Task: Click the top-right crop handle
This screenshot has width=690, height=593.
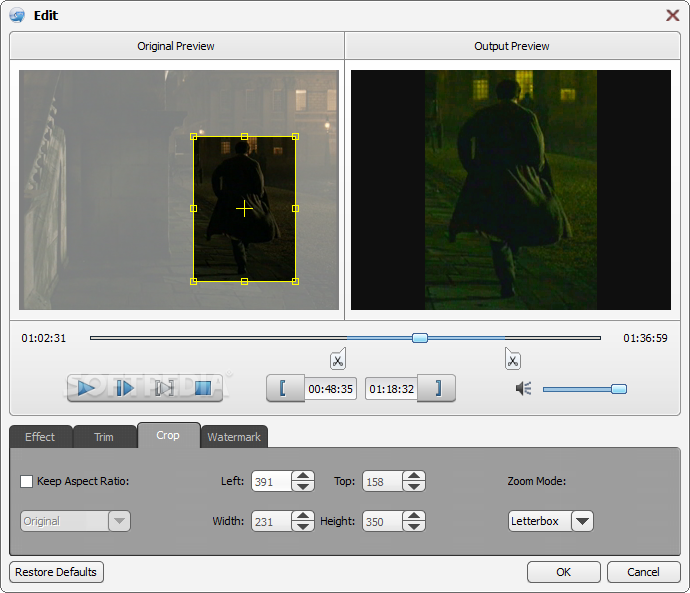Action: tap(295, 137)
